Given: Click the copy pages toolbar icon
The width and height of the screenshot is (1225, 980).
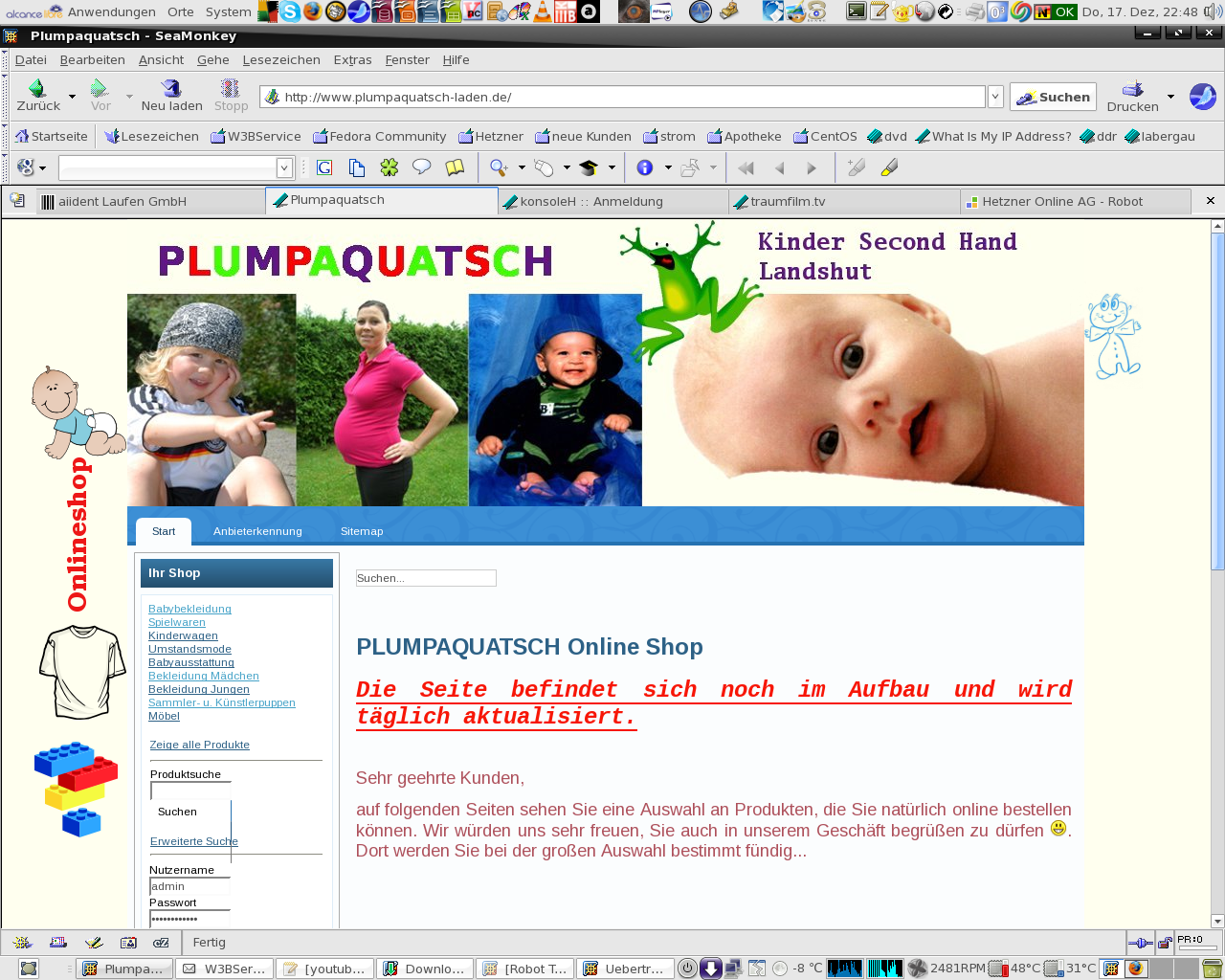Looking at the screenshot, I should [x=357, y=167].
